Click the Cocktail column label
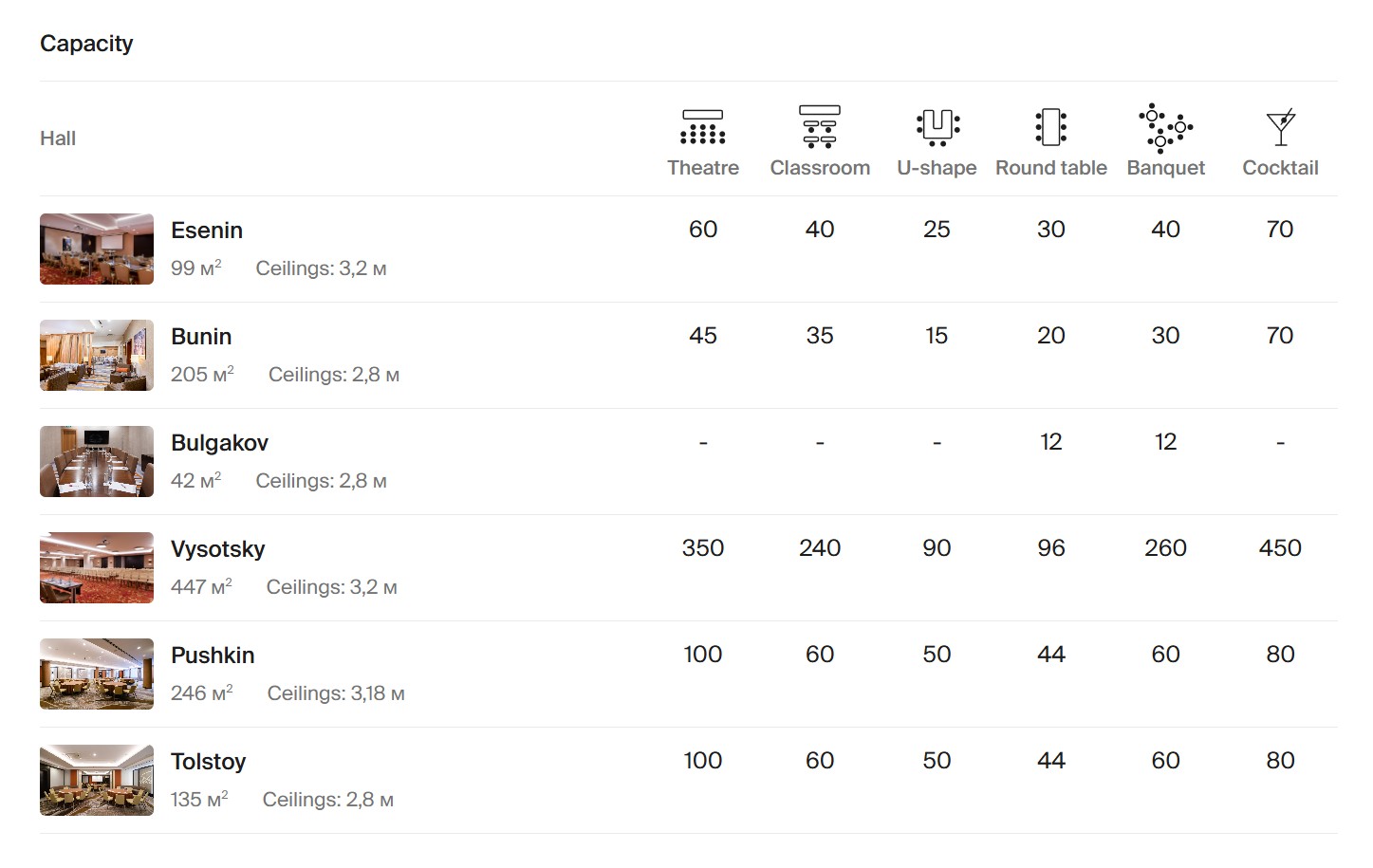This screenshot has width=1373, height=868. click(1280, 168)
